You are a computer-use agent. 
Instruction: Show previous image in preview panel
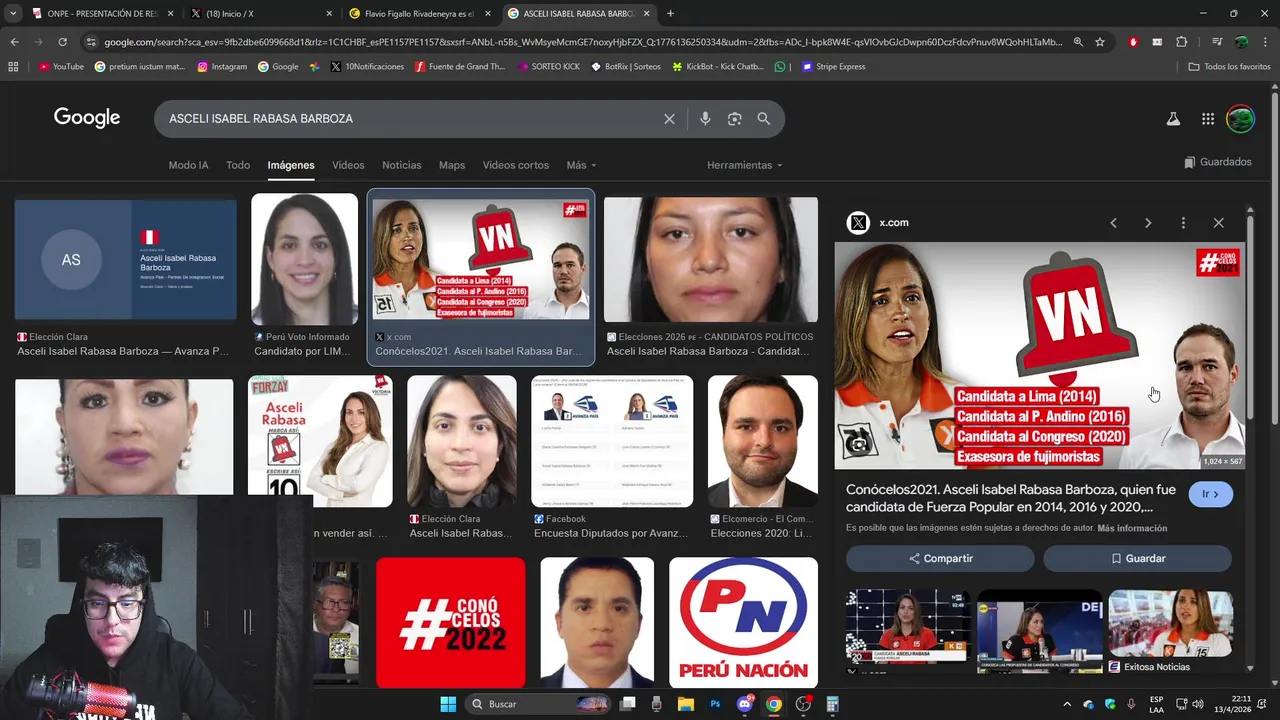click(1113, 223)
